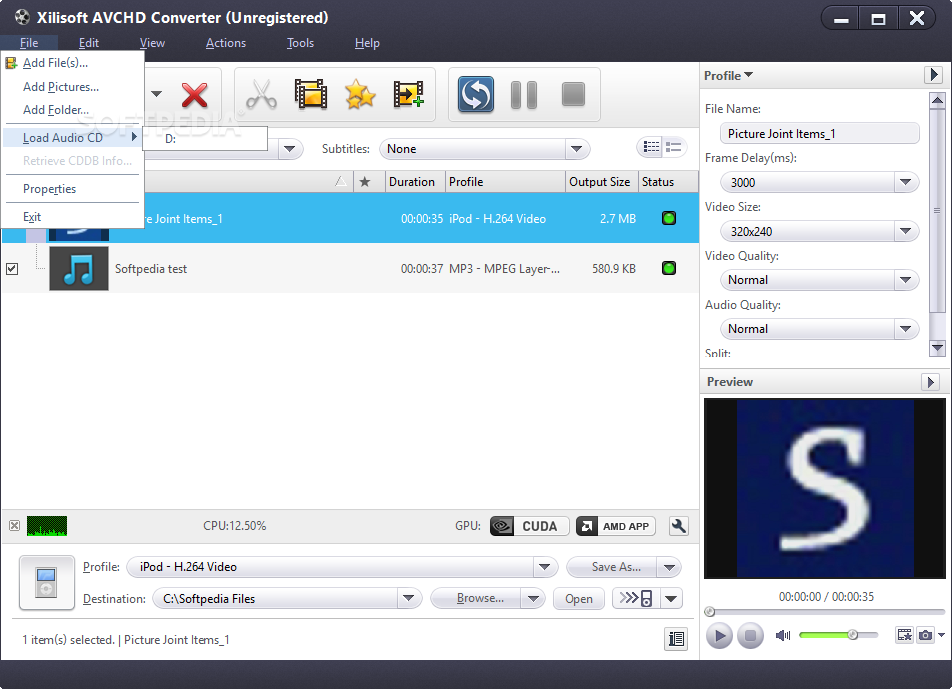Open the Help menu
The image size is (952, 689).
pyautogui.click(x=367, y=43)
